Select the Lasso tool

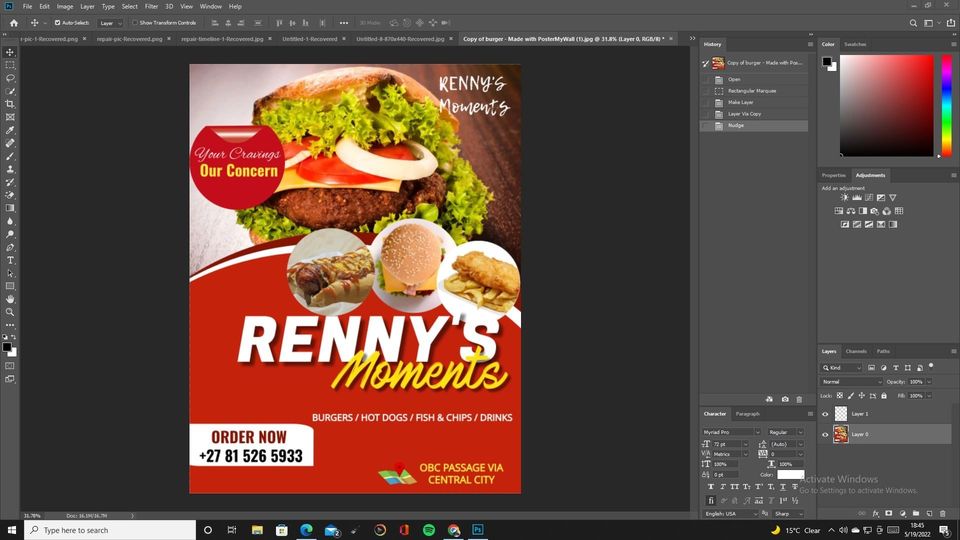[10, 78]
